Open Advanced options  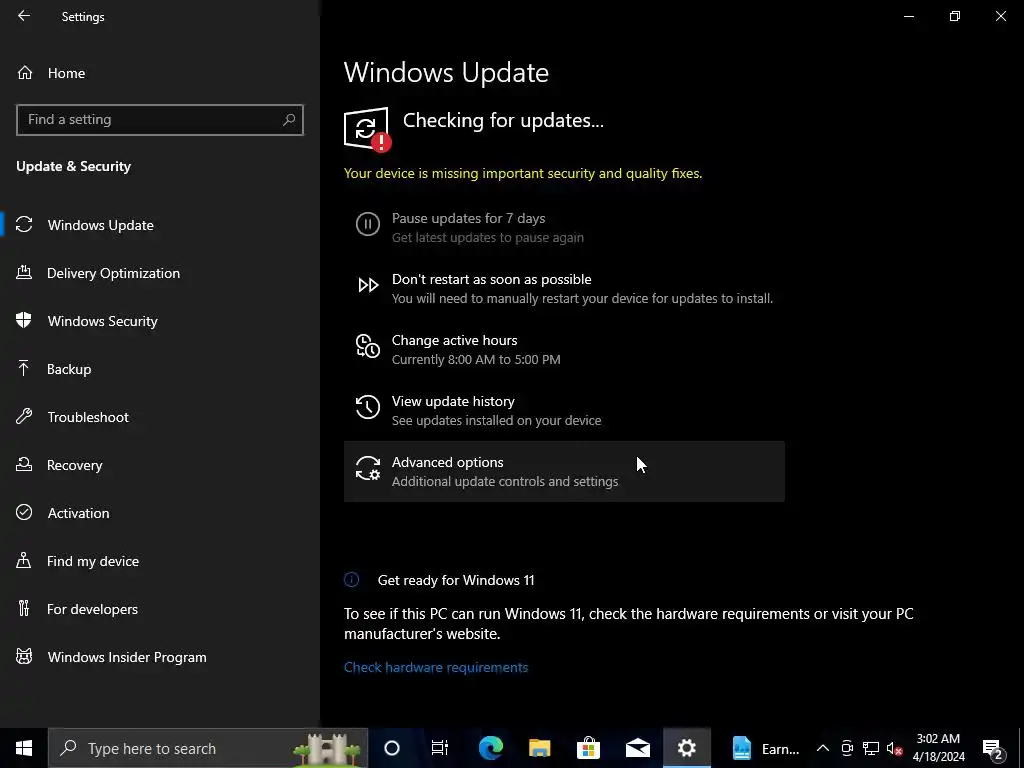pos(564,472)
